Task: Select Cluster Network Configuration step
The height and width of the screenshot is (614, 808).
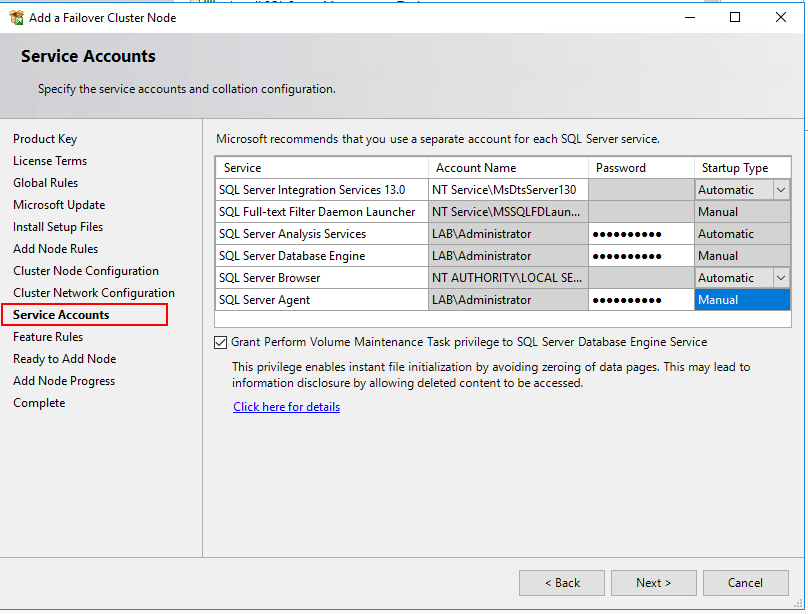Action: pyautogui.click(x=94, y=293)
